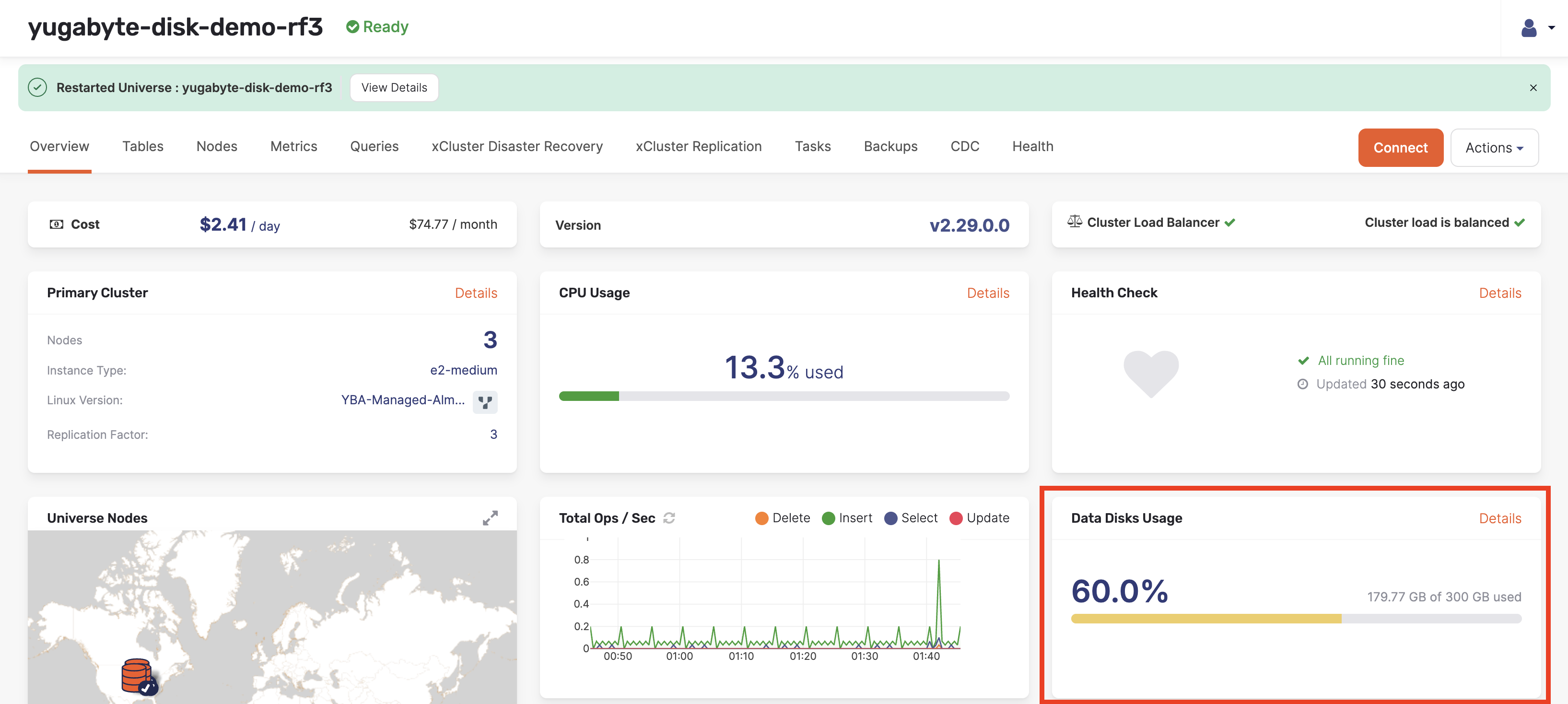Click the version number v2.29.0.0
This screenshot has height=704, width=1568.
click(x=969, y=225)
